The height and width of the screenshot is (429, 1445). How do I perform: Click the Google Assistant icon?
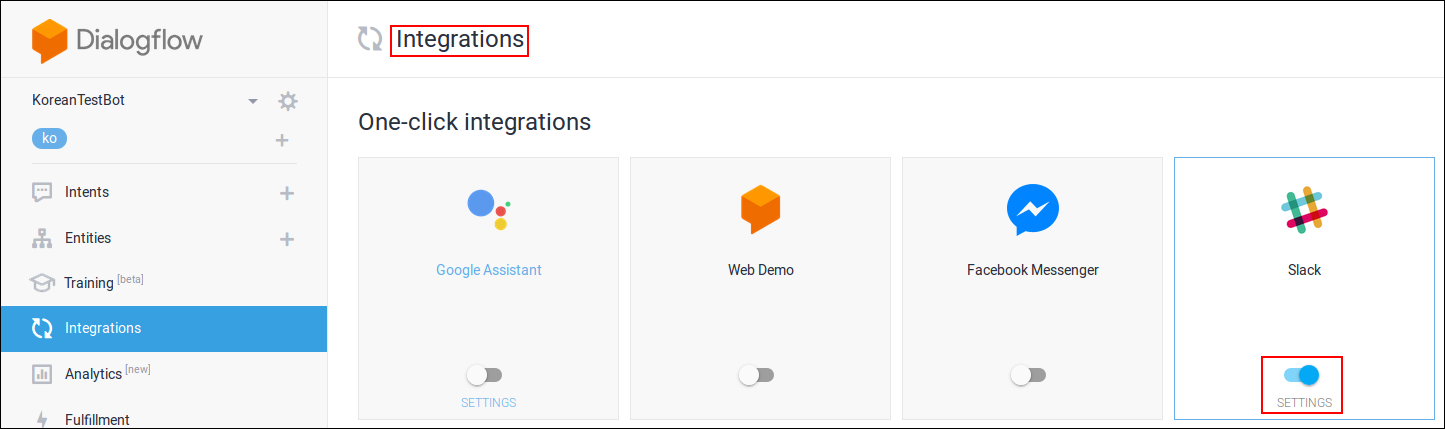tap(489, 209)
